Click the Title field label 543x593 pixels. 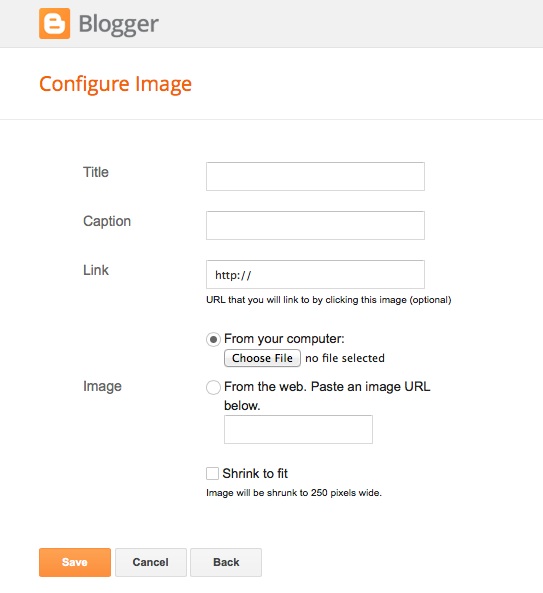(96, 172)
